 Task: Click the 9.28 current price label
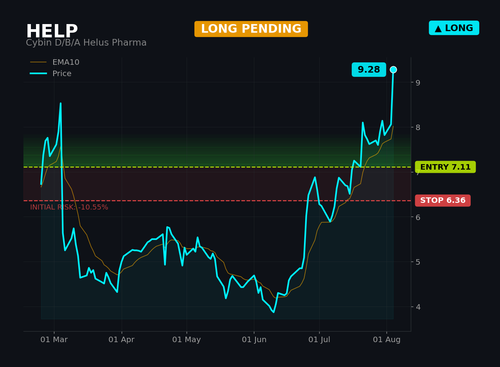[x=369, y=70]
